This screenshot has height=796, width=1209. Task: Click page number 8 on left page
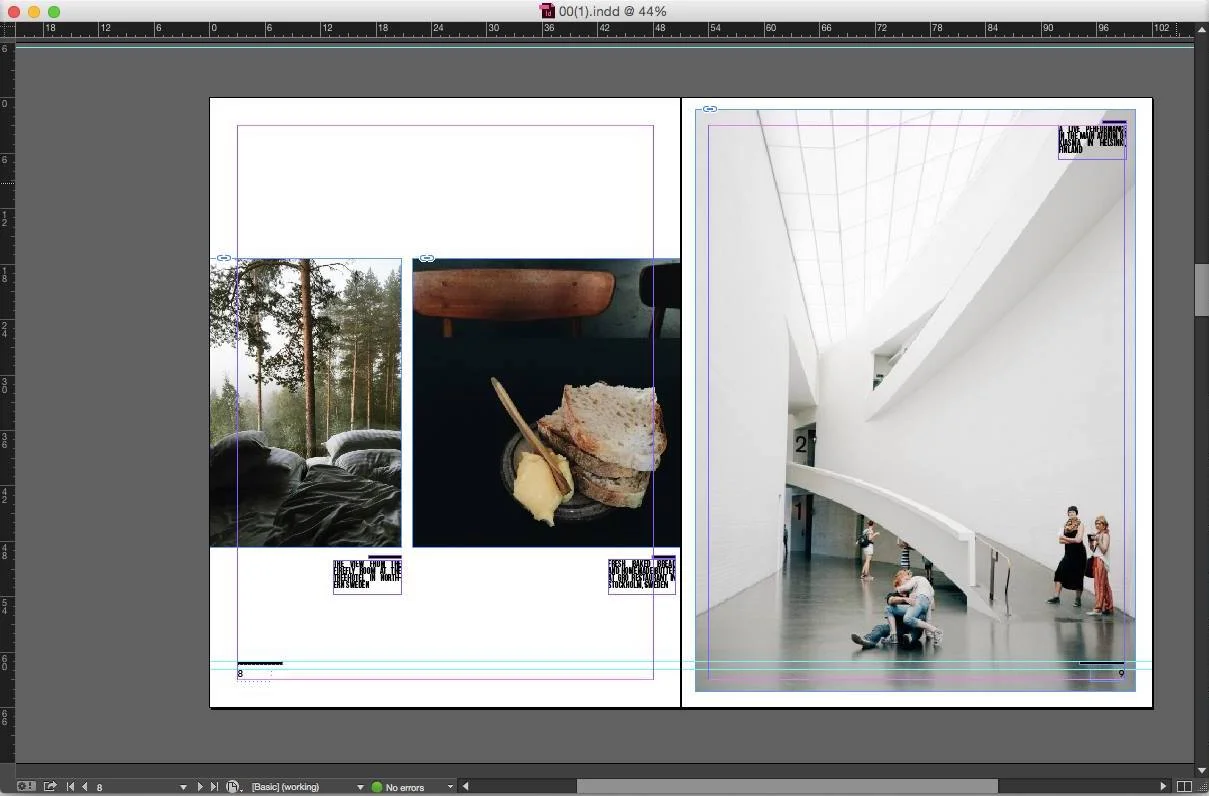[240, 674]
